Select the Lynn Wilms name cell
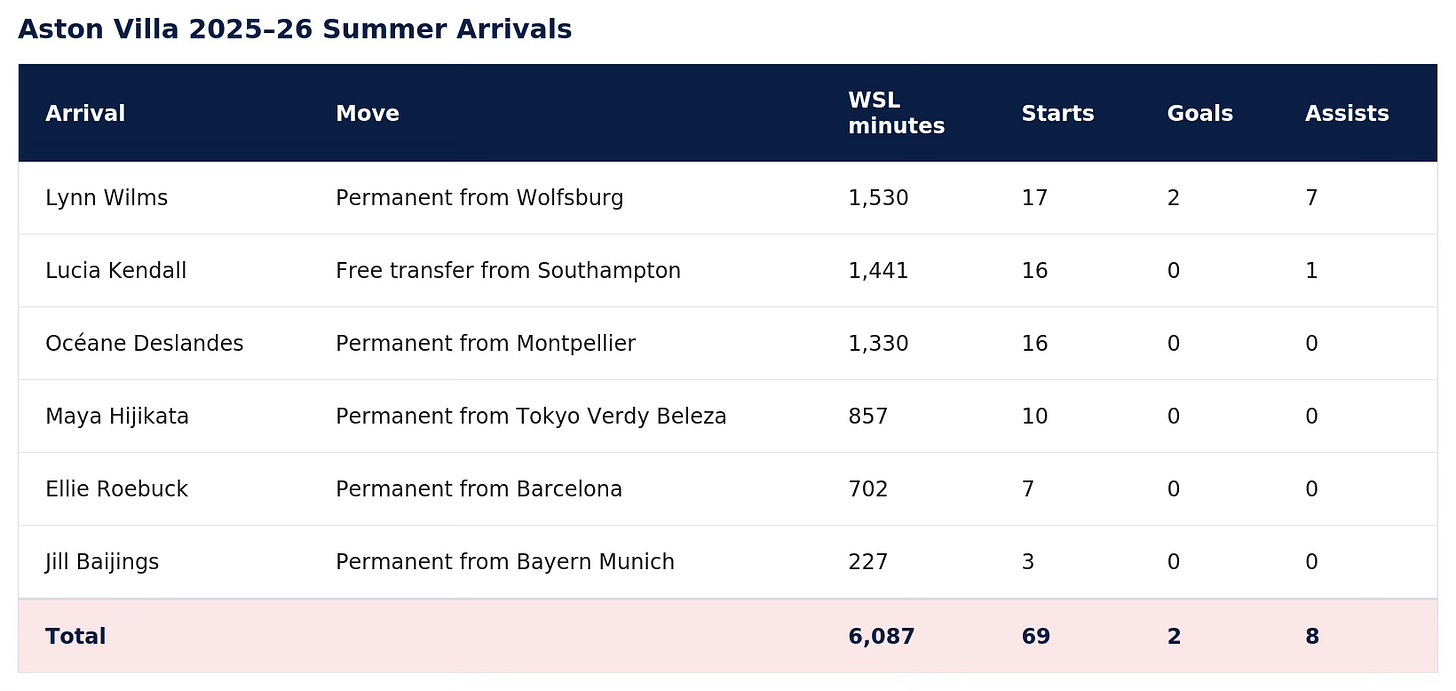 pos(106,198)
